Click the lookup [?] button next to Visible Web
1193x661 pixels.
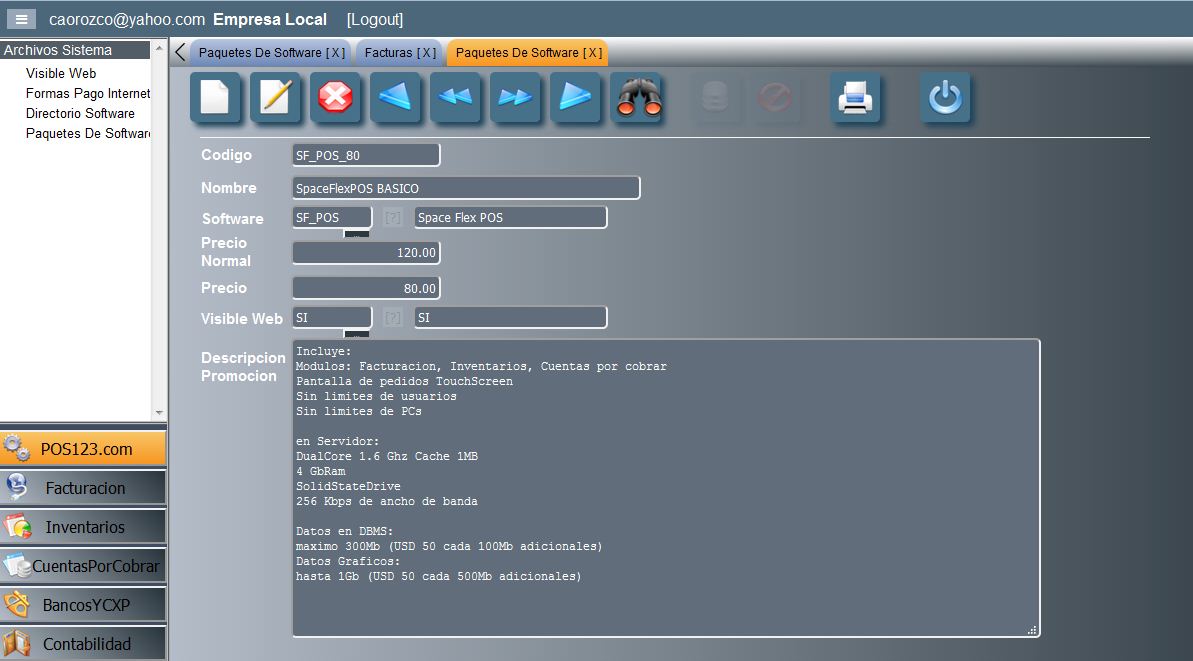tap(393, 318)
